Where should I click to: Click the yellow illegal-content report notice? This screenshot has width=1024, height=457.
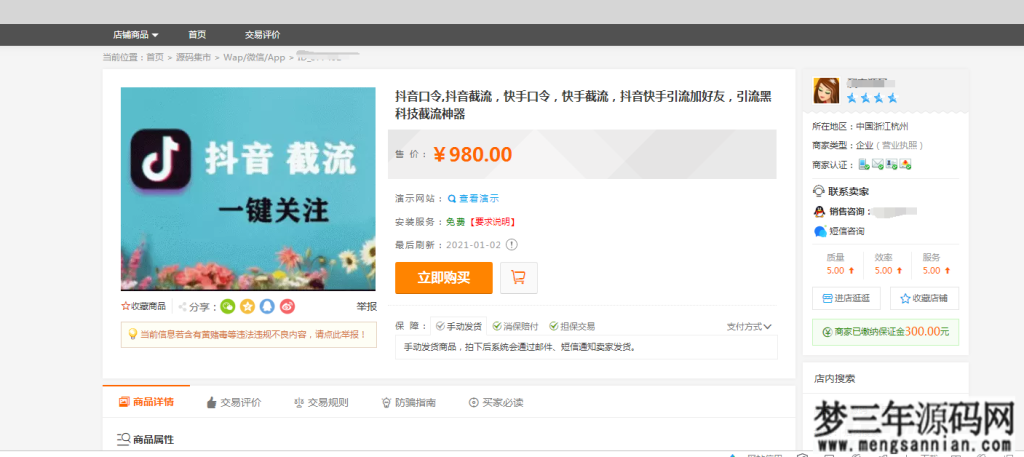(x=249, y=334)
